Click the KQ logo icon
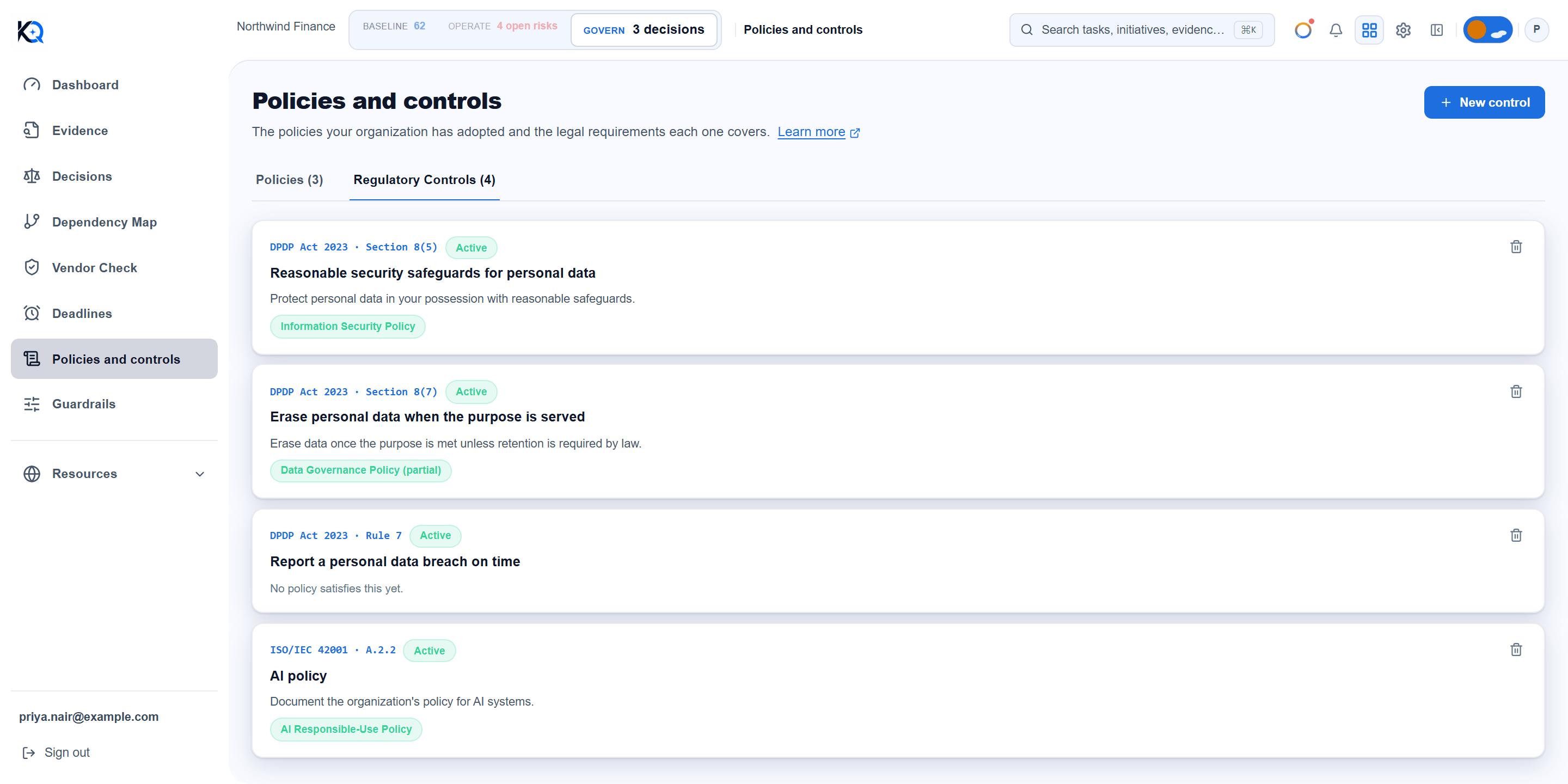This screenshot has width=1568, height=784. tap(30, 30)
